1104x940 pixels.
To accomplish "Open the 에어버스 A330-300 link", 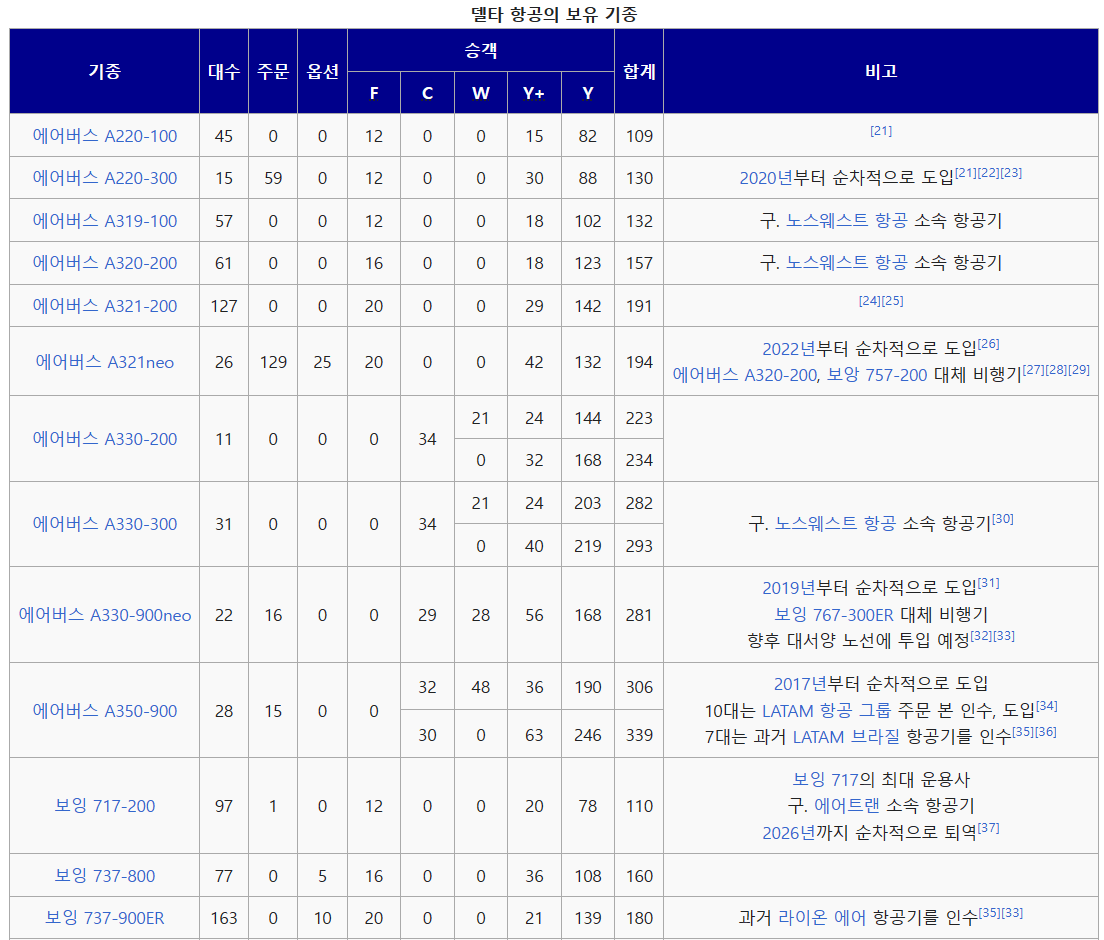I will pyautogui.click(x=105, y=525).
